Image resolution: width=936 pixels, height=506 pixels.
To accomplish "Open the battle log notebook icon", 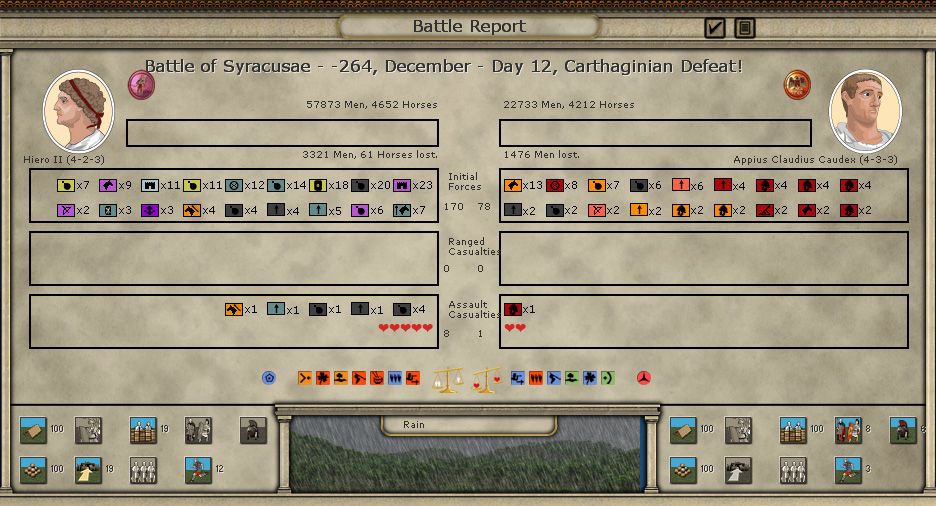I will pyautogui.click(x=744, y=28).
